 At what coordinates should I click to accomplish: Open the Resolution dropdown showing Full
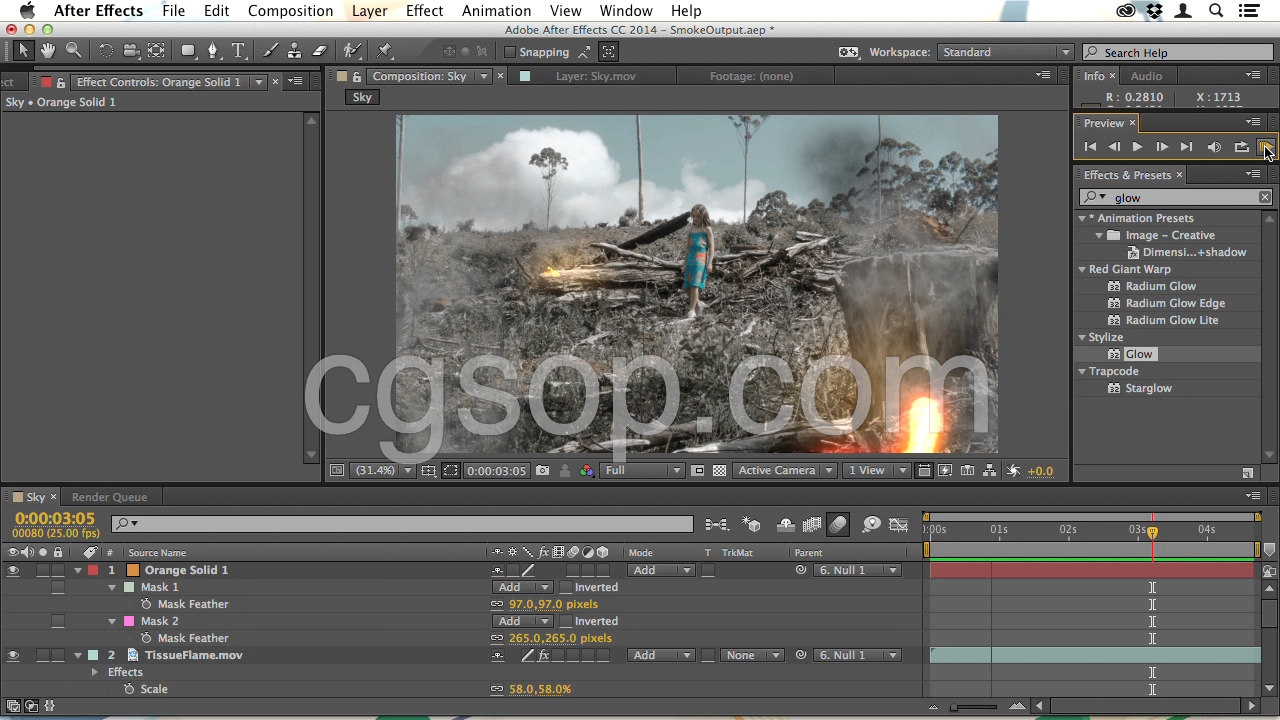(642, 471)
